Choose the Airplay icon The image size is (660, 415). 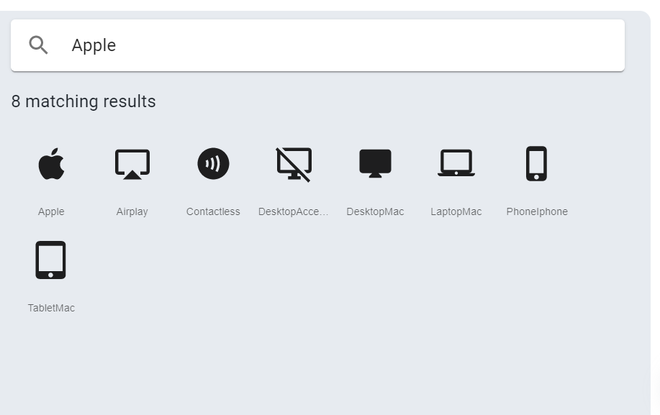click(x=132, y=164)
